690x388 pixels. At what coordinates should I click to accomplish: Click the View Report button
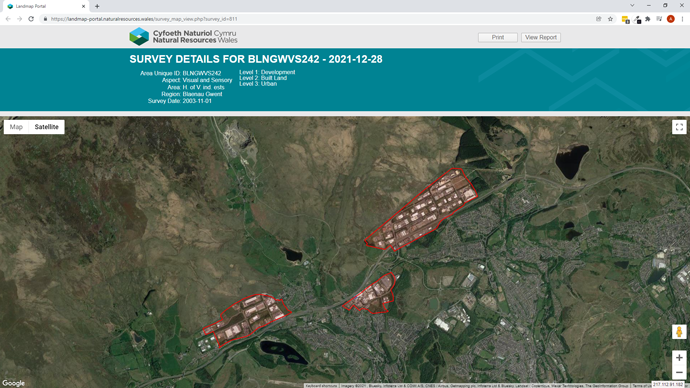click(x=541, y=37)
